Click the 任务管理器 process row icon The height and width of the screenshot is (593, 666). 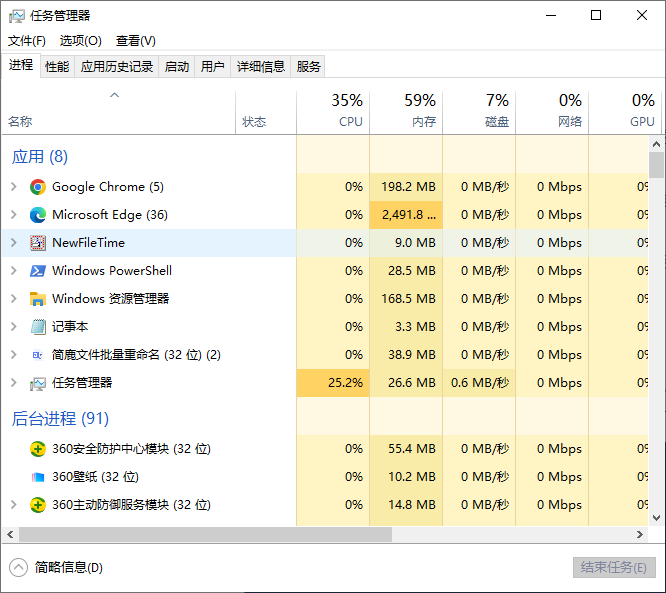coord(38,384)
